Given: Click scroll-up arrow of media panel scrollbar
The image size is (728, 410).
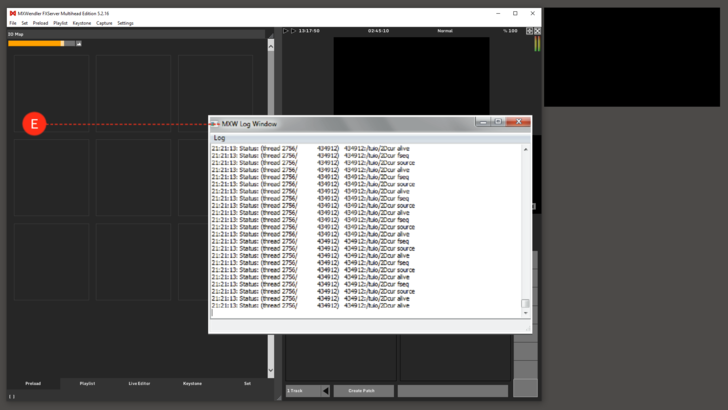Looking at the screenshot, I should click(x=271, y=46).
